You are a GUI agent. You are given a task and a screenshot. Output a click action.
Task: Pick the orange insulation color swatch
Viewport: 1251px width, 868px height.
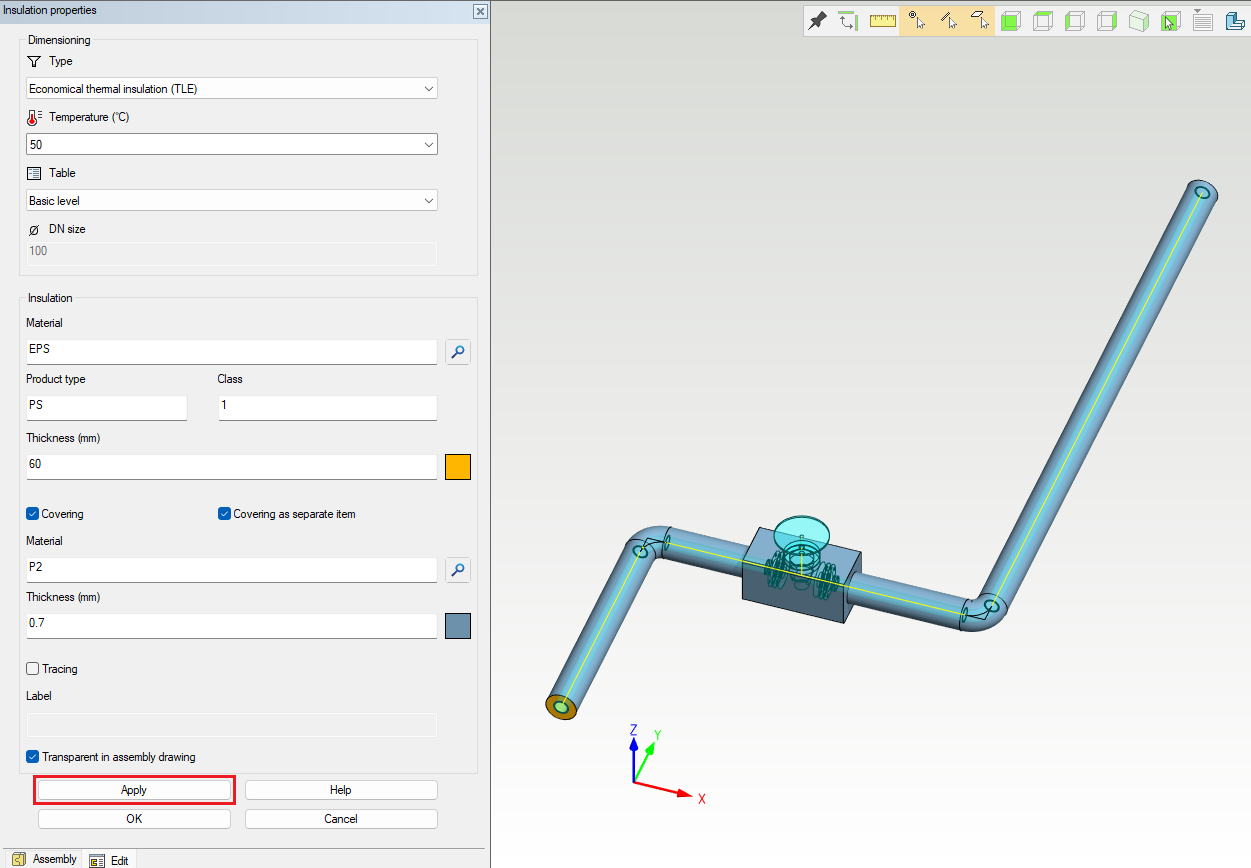(458, 467)
